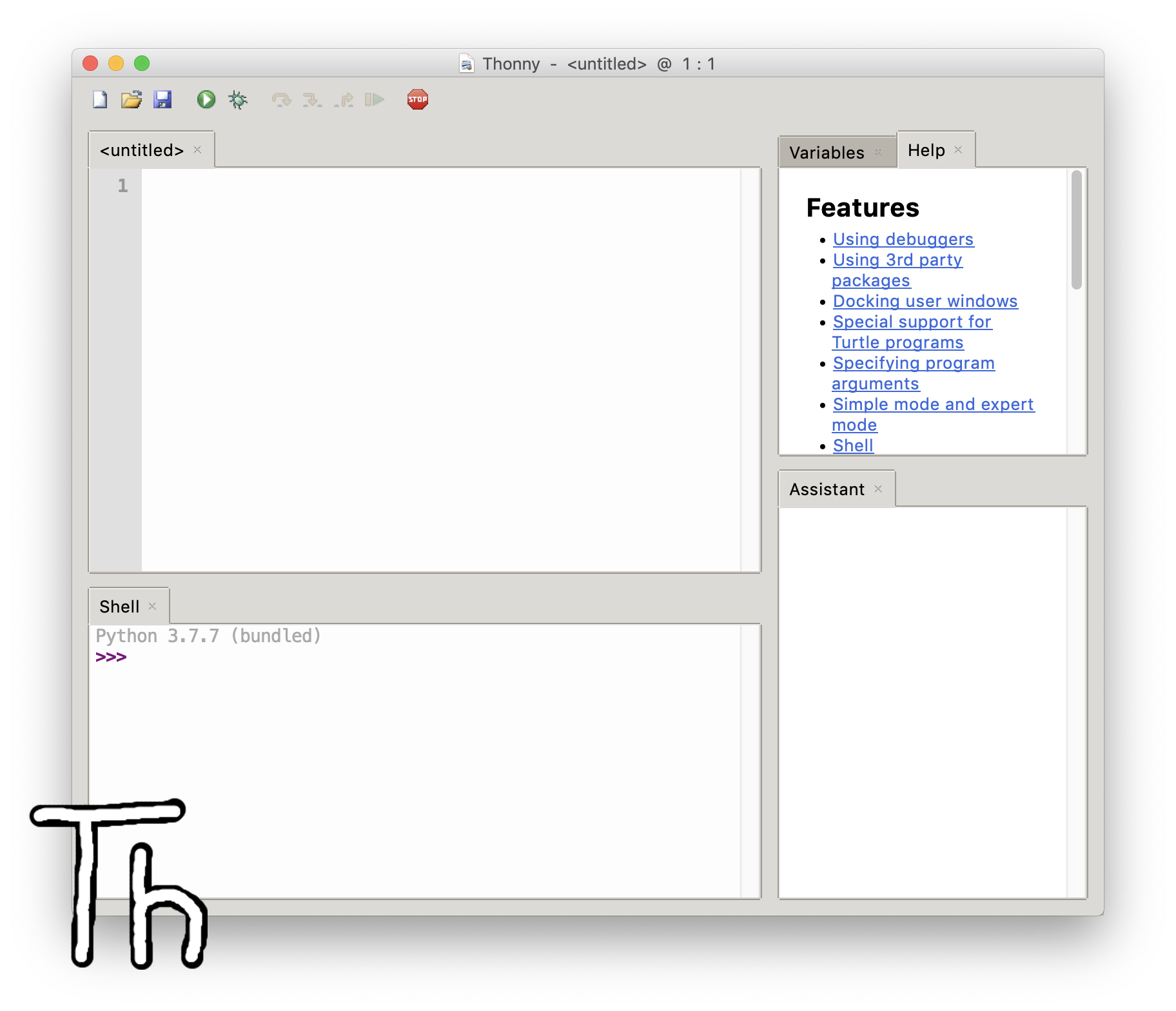Start debugging with the bug icon

238,100
